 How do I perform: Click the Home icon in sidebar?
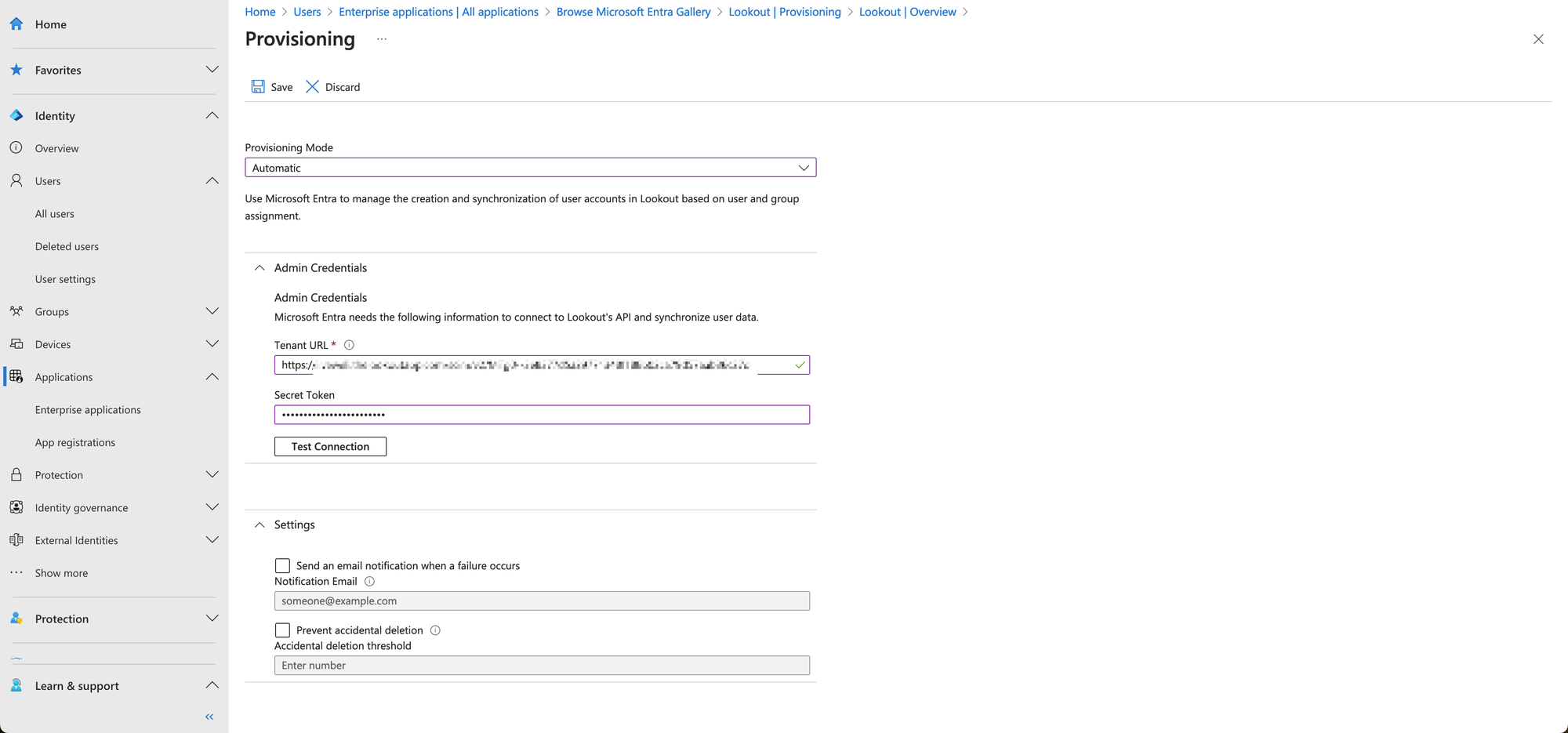16,24
